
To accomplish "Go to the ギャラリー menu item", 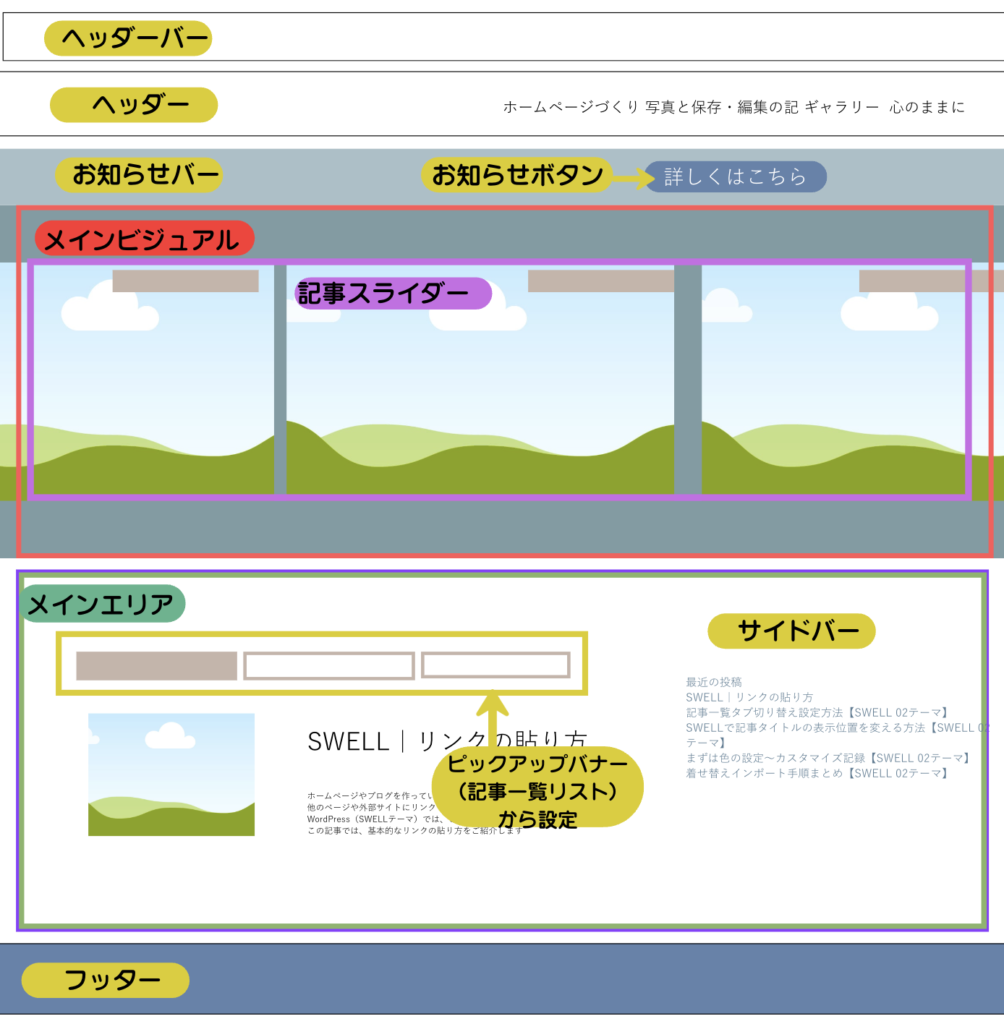I will click(842, 107).
